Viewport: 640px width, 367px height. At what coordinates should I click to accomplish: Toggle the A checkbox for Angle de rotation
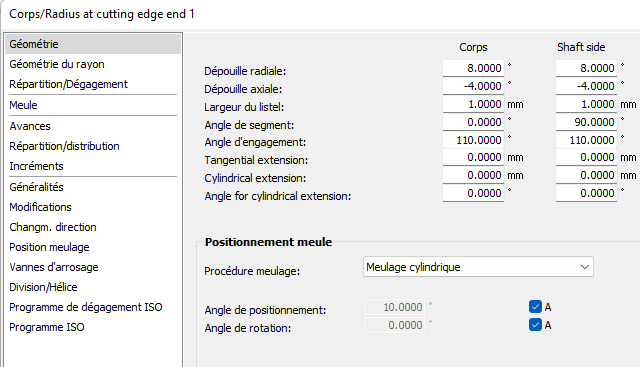pyautogui.click(x=535, y=325)
